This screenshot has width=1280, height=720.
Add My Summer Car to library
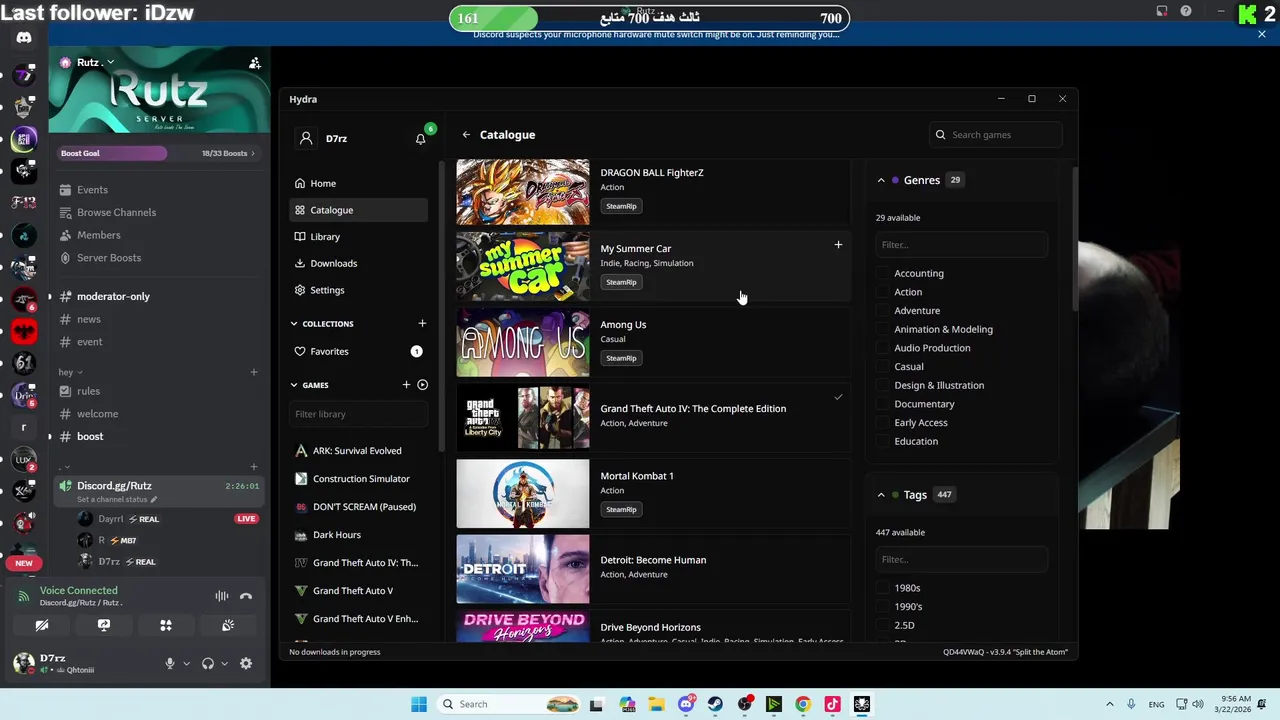tap(838, 245)
